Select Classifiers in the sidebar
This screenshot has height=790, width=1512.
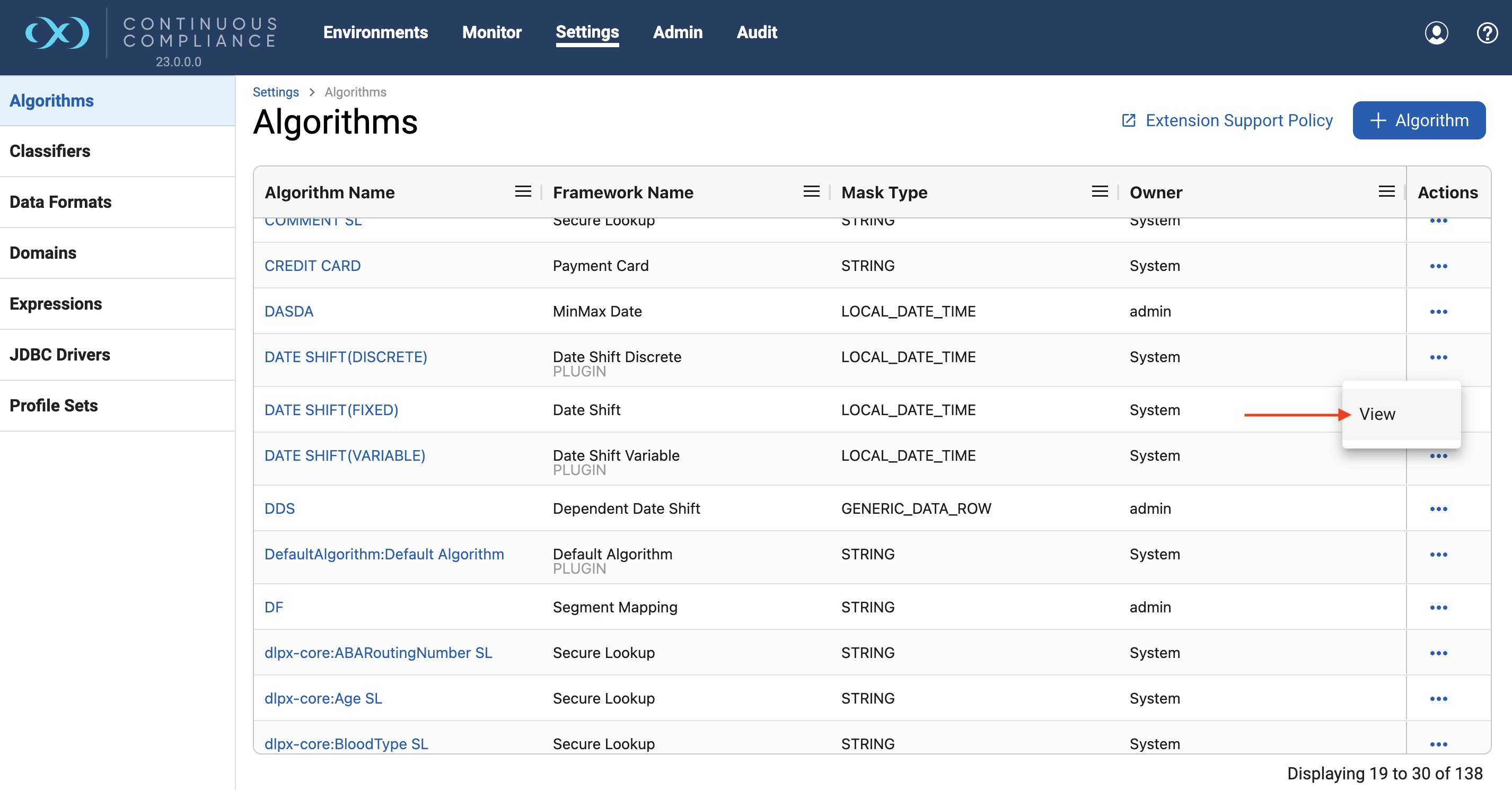click(50, 151)
